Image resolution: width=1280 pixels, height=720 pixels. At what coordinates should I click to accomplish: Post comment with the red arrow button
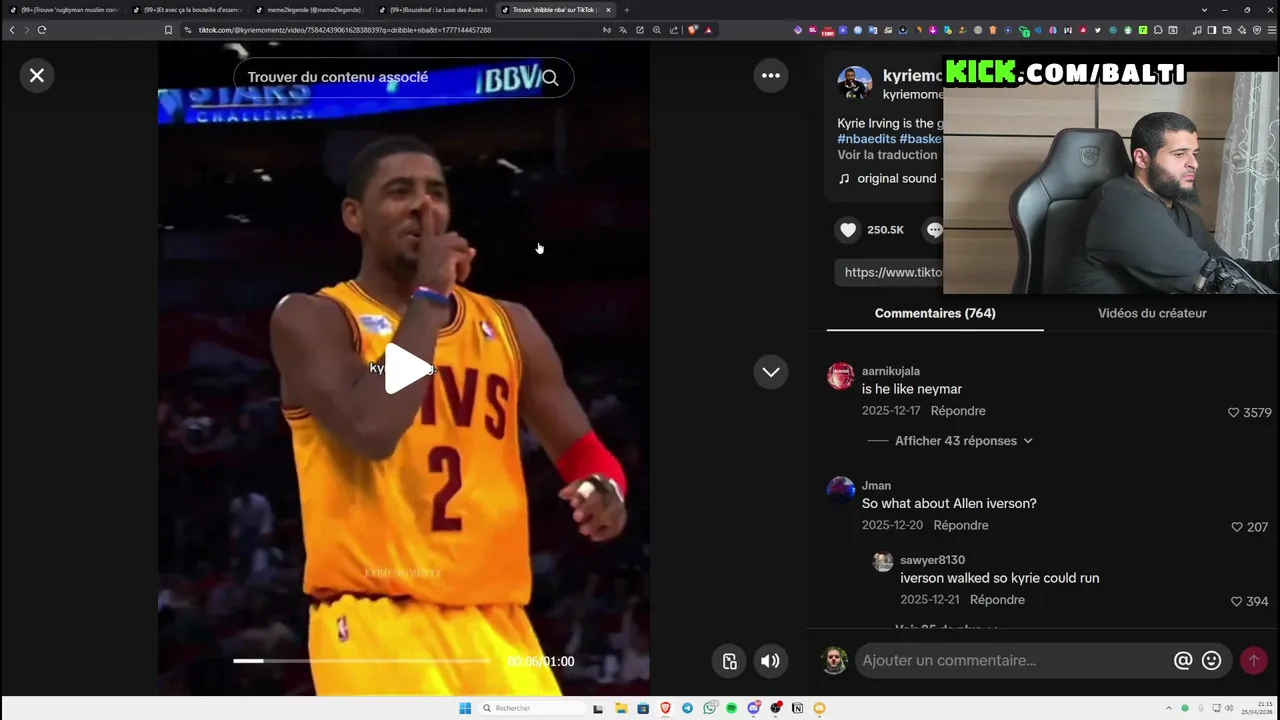tap(1253, 661)
